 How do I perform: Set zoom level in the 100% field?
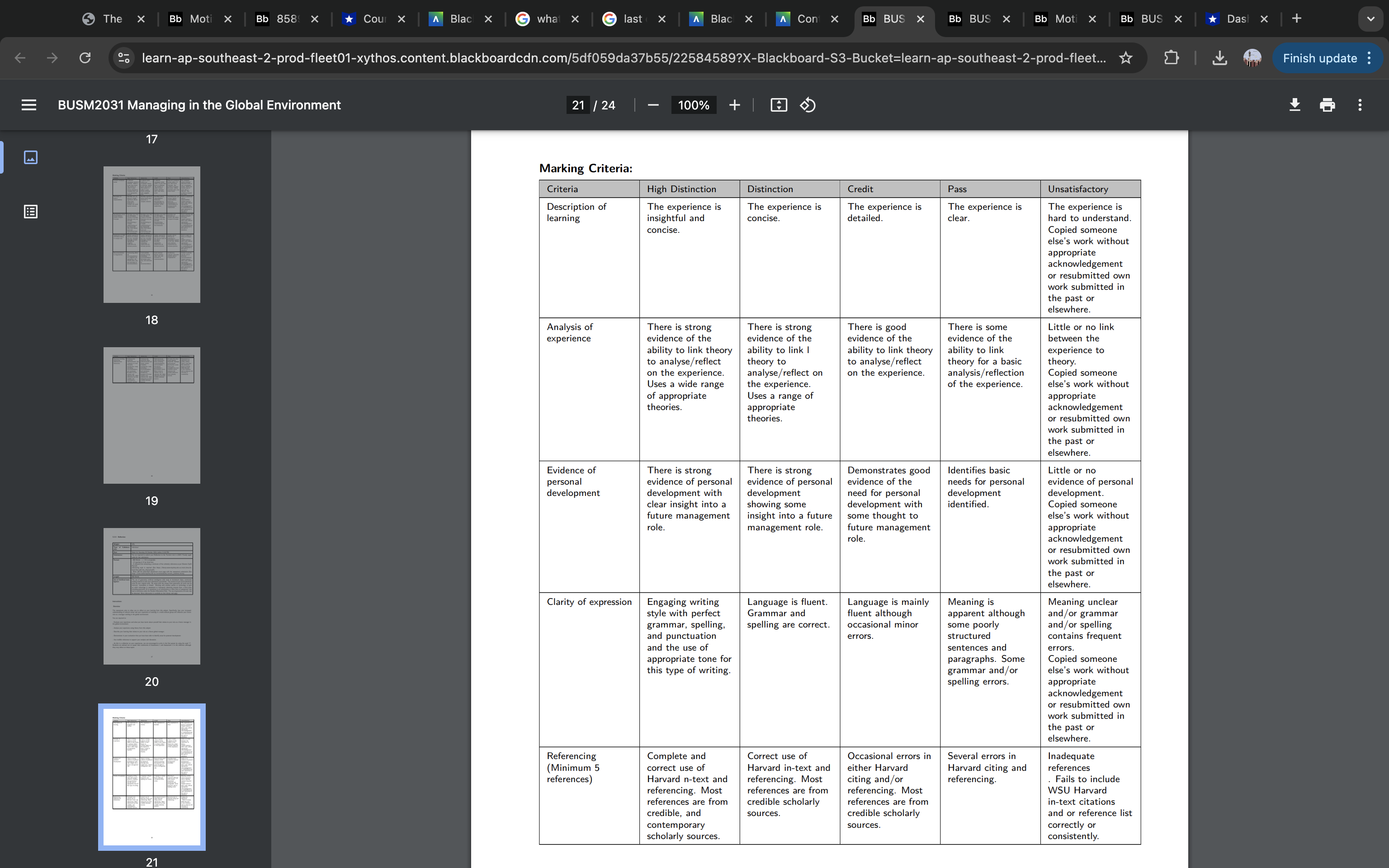point(693,104)
